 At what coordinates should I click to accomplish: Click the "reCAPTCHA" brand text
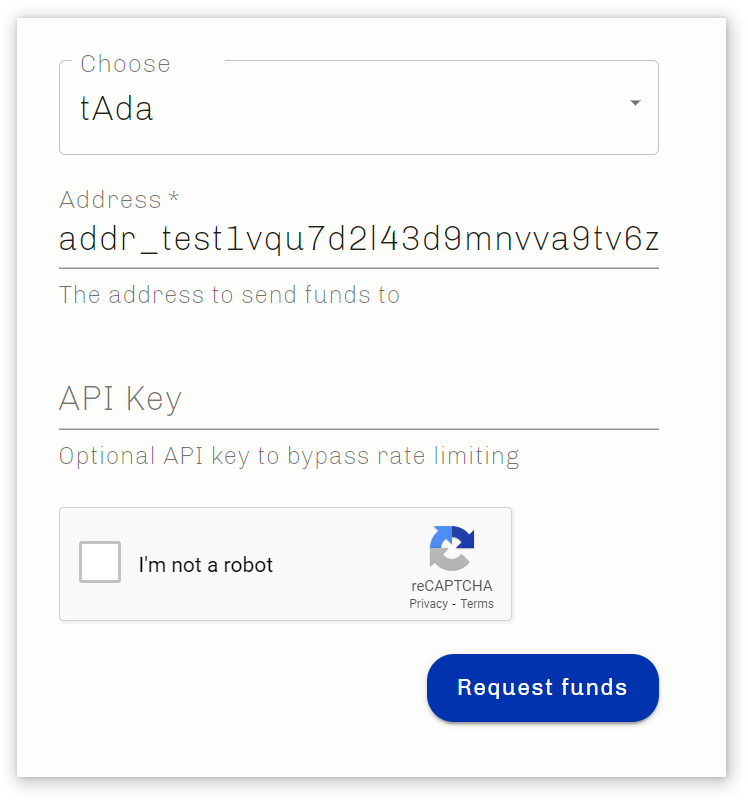click(x=452, y=586)
